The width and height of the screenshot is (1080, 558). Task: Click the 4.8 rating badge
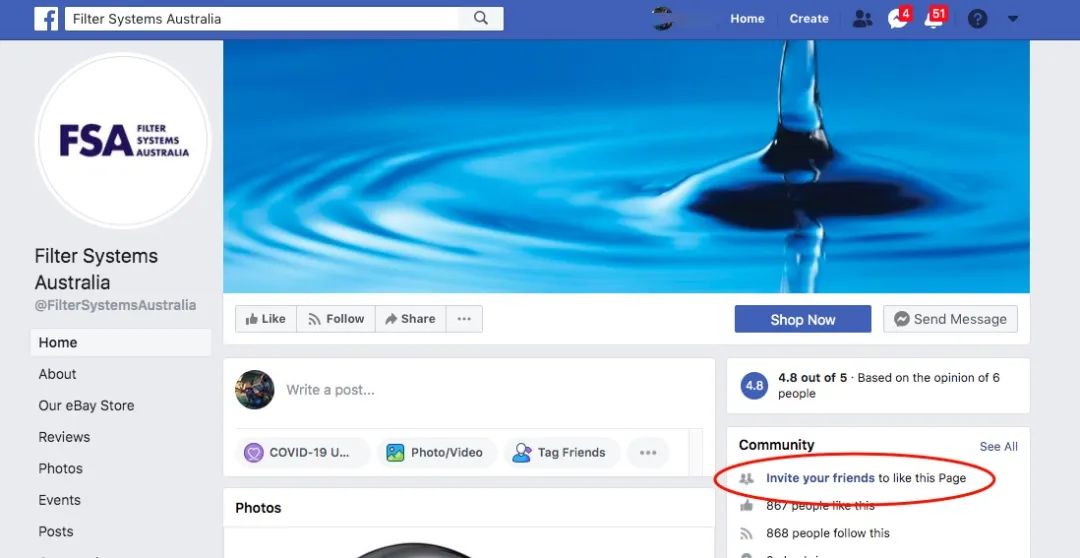(x=754, y=386)
